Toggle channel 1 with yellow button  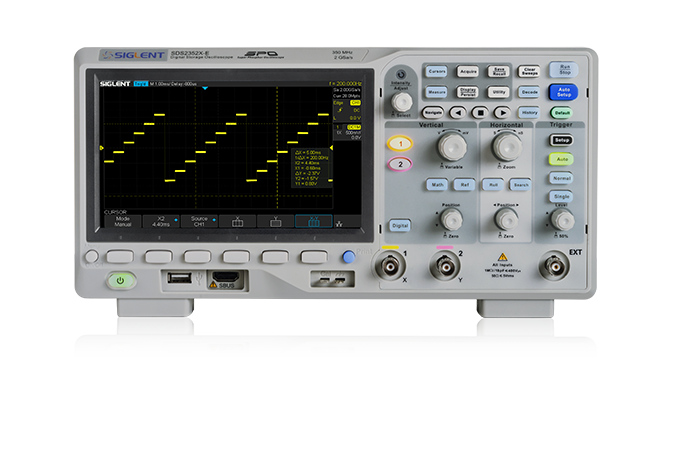pos(399,145)
